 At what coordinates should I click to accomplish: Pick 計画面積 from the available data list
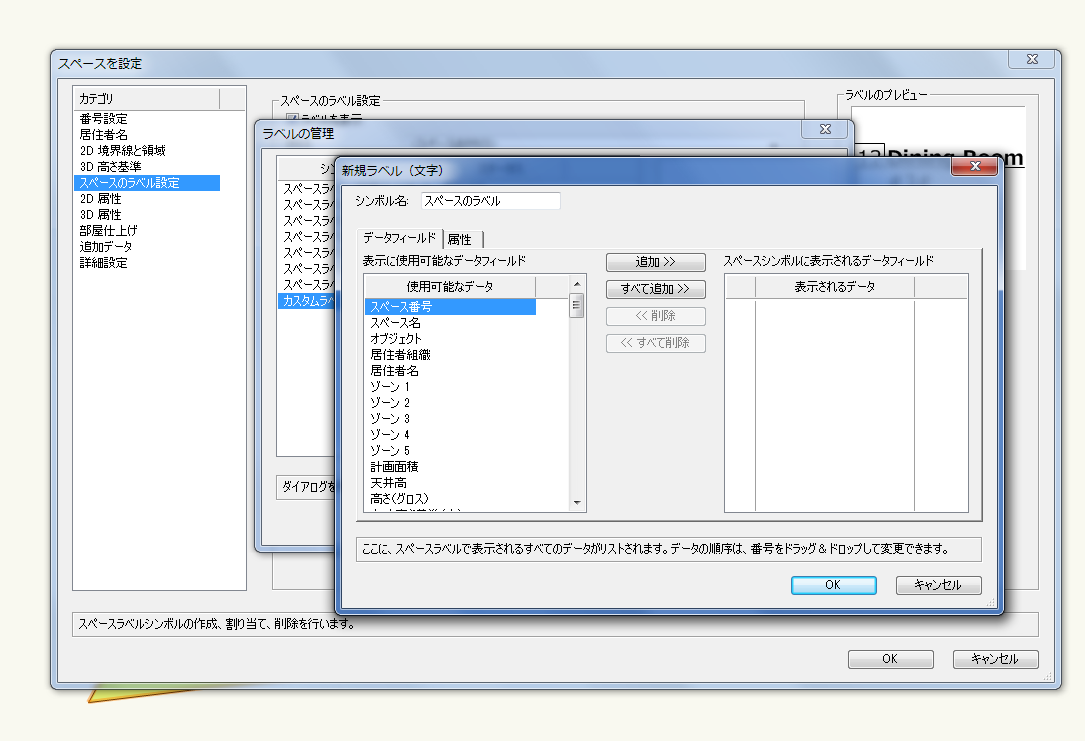394,467
